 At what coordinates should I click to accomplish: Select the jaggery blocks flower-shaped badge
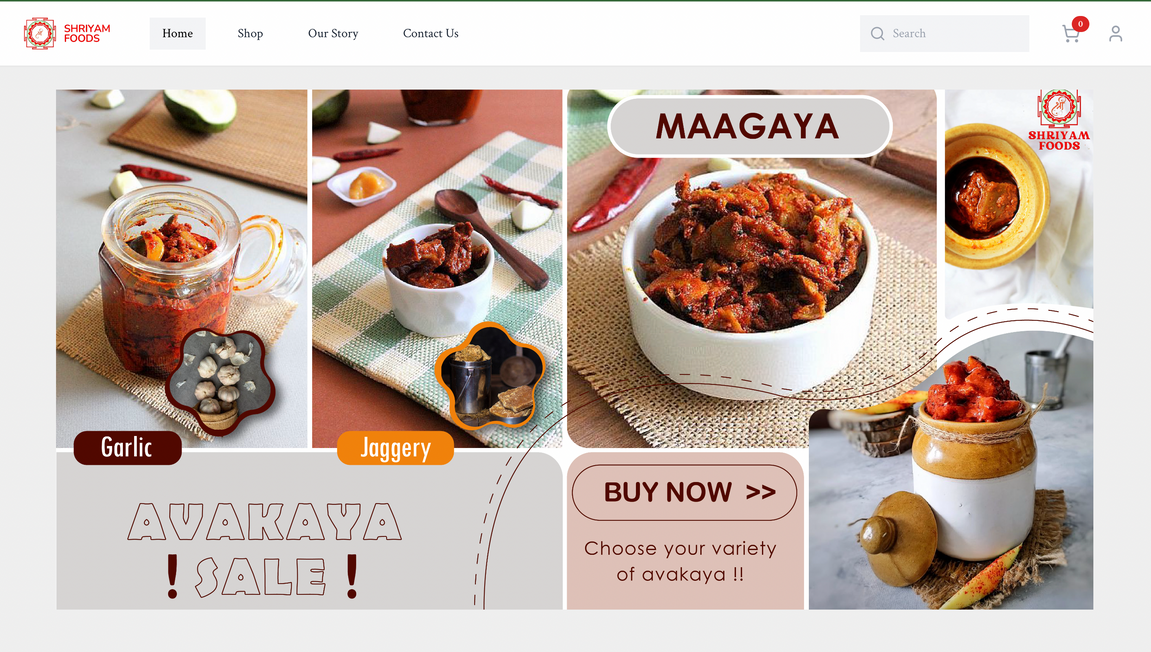point(490,376)
